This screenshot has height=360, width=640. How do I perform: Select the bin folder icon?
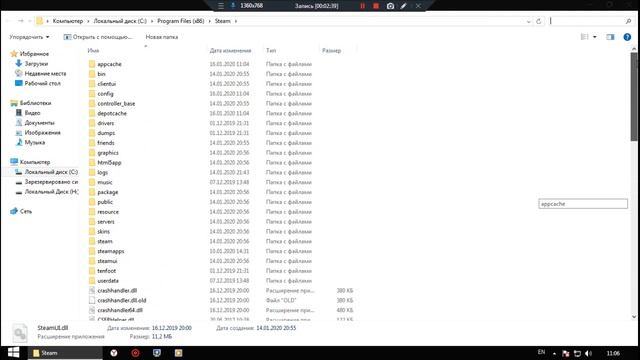pyautogui.click(x=92, y=74)
